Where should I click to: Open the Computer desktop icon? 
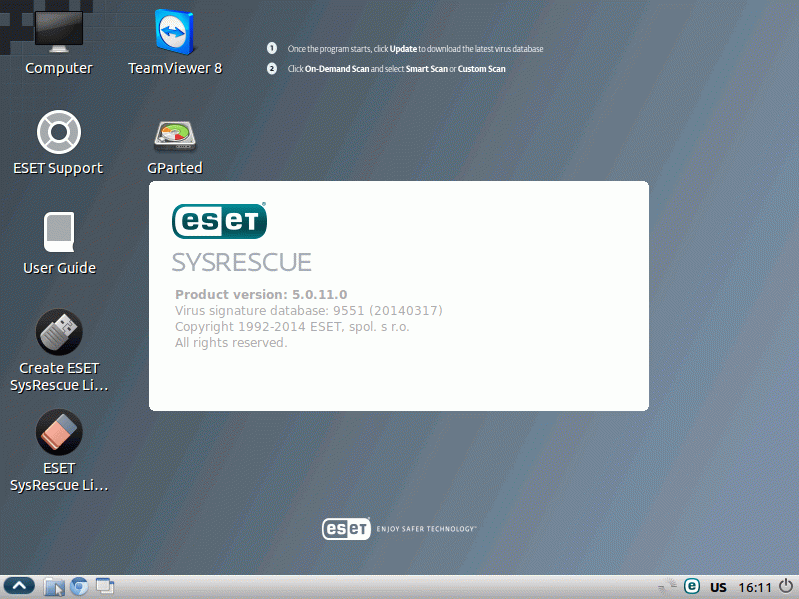(x=59, y=32)
